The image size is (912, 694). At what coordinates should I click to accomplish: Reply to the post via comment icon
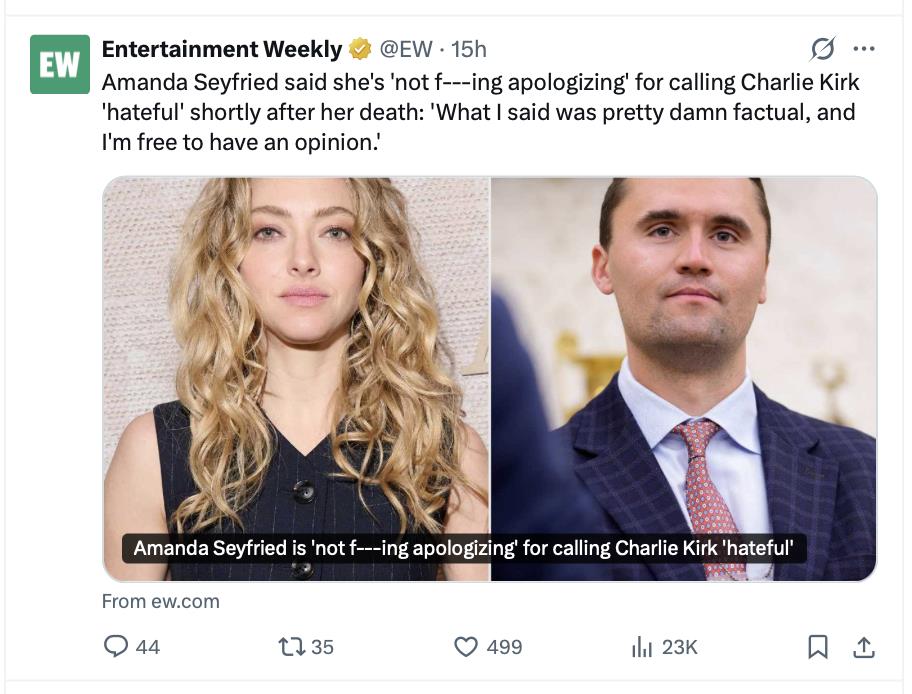click(117, 647)
